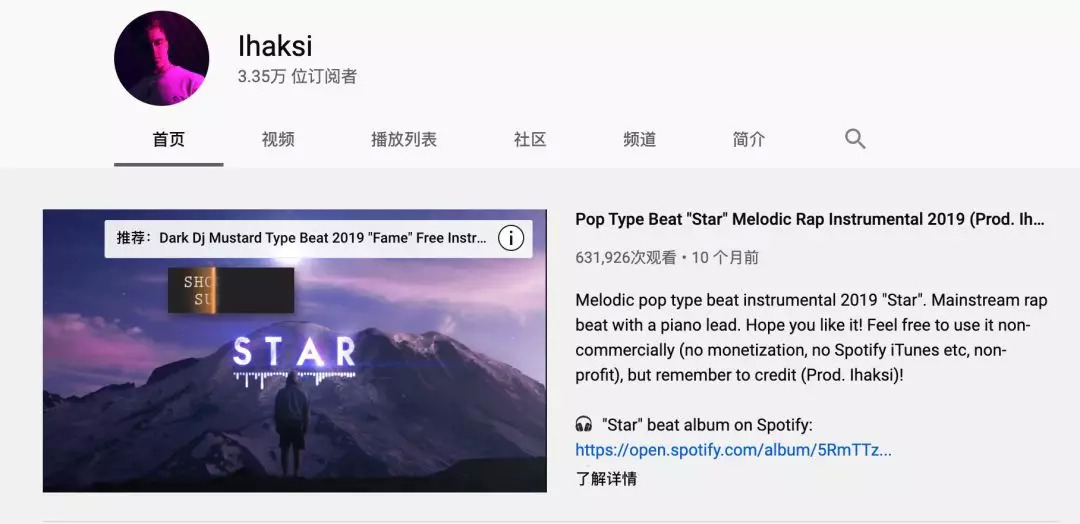This screenshot has width=1080, height=524.
Task: Follow the open.spotify.com album link
Action: pyautogui.click(x=734, y=450)
